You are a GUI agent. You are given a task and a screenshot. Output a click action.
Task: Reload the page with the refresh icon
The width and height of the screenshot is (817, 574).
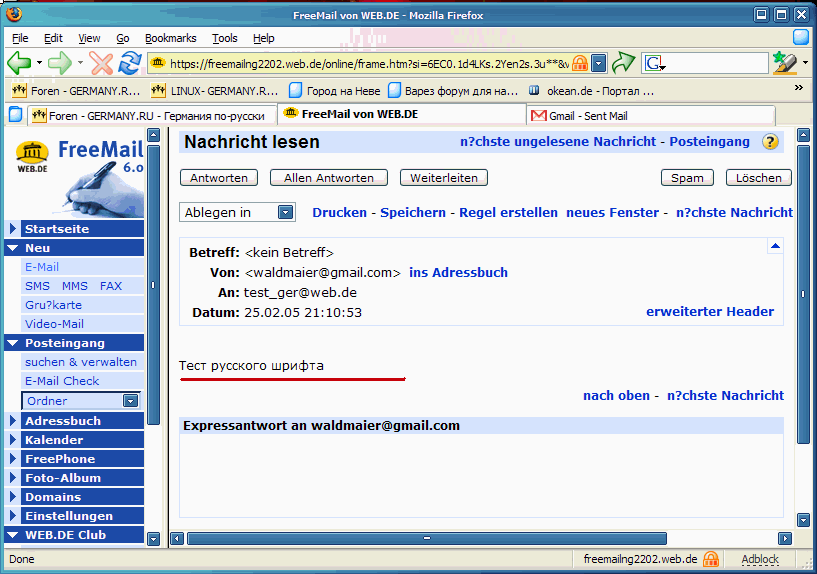pos(130,64)
